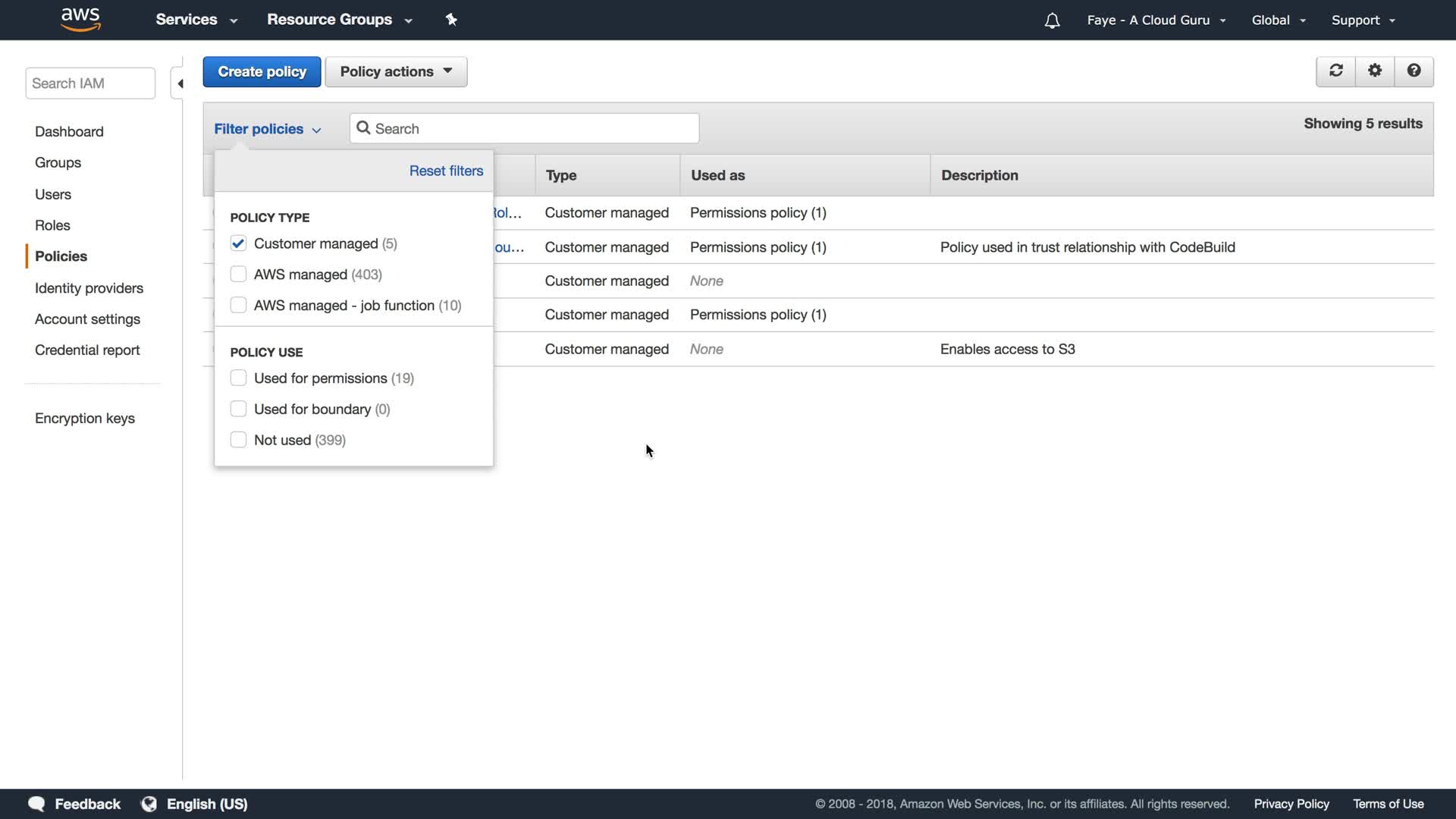Click the AWS logo home icon

click(x=80, y=20)
